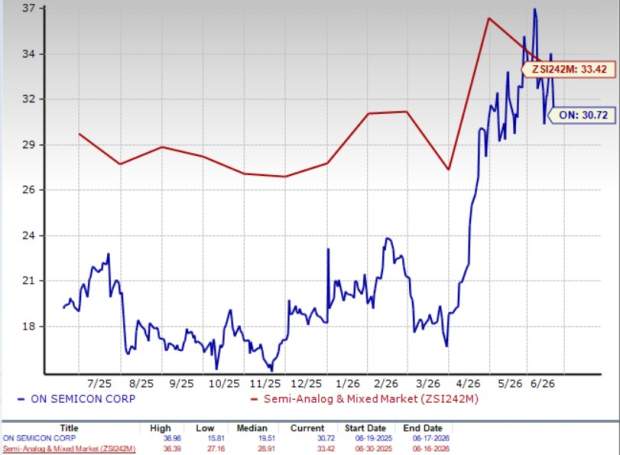The width and height of the screenshot is (620, 455).
Task: Click the 36.39 high value for ZSI242M
Action: (172, 449)
